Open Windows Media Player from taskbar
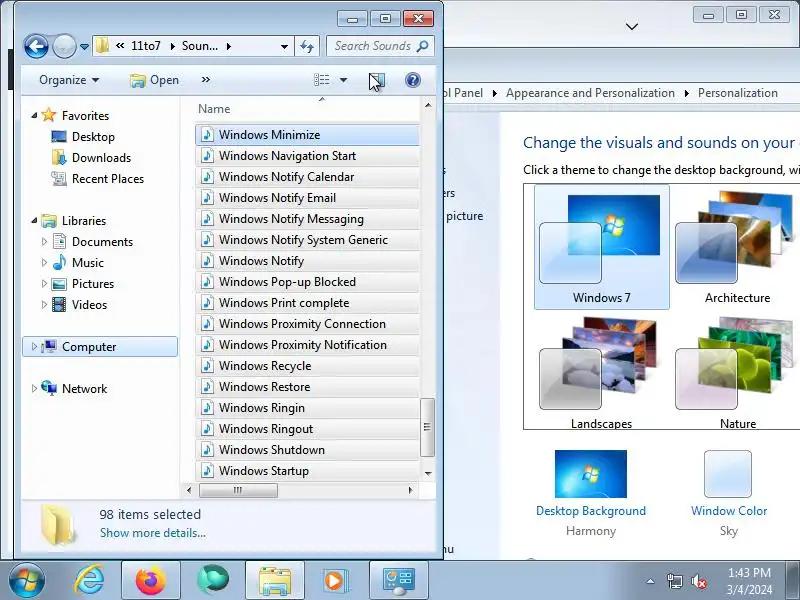Screen dimensions: 800x600 tap(336, 581)
